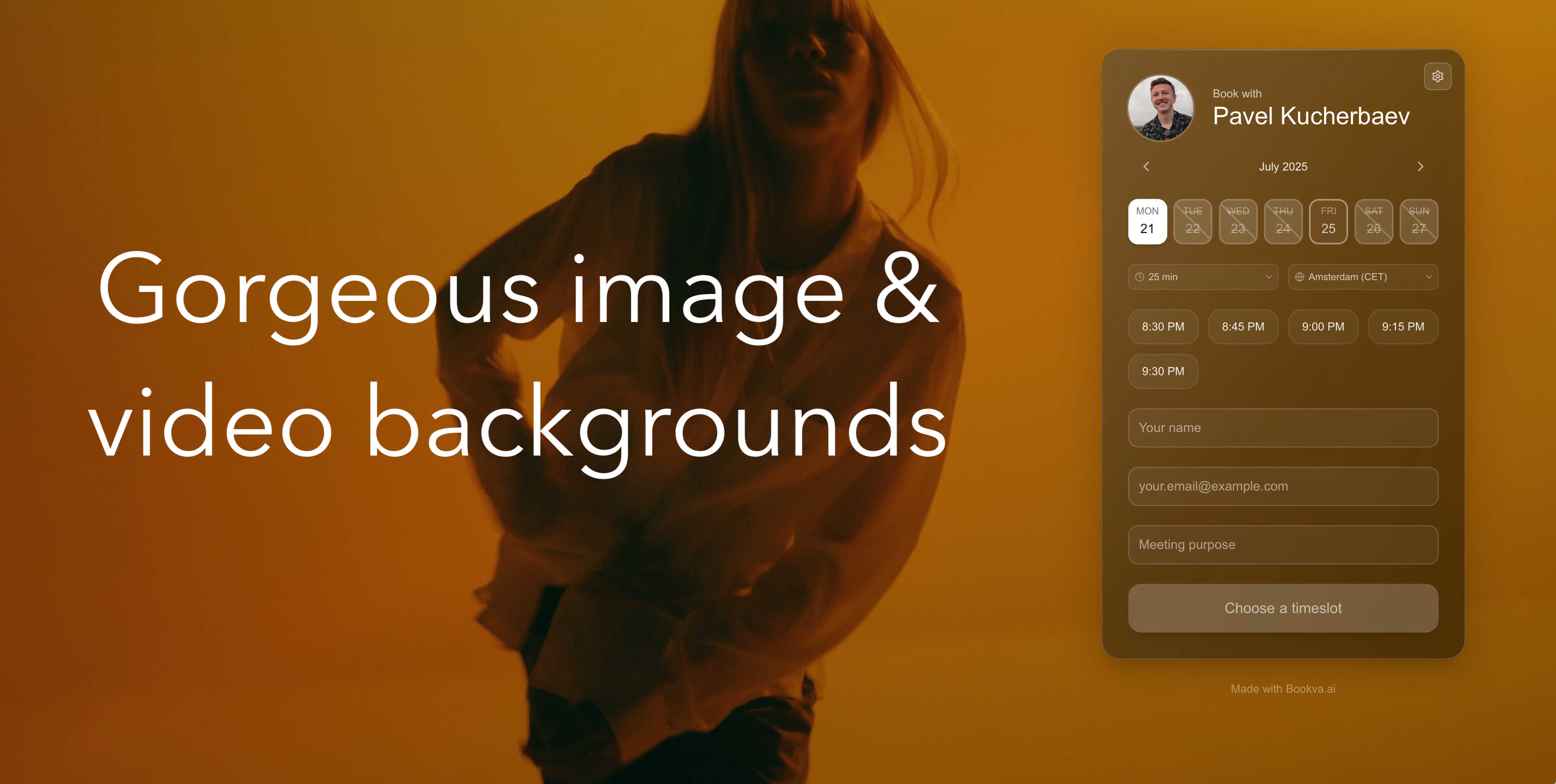Go to previous month with left chevron

tap(1146, 166)
